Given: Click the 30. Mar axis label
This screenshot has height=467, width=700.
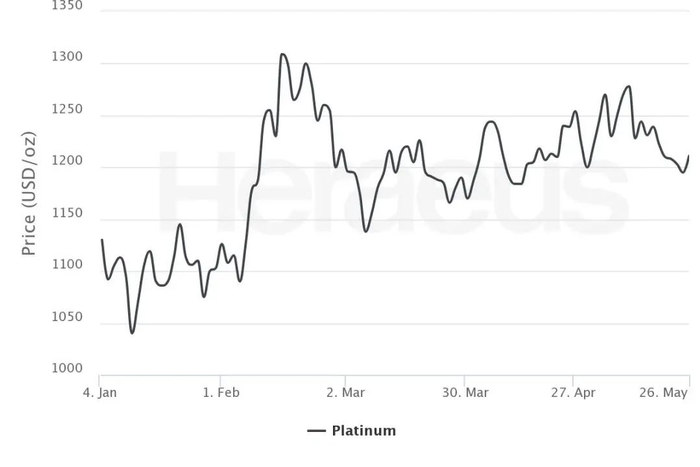Looking at the screenshot, I should point(467,393).
